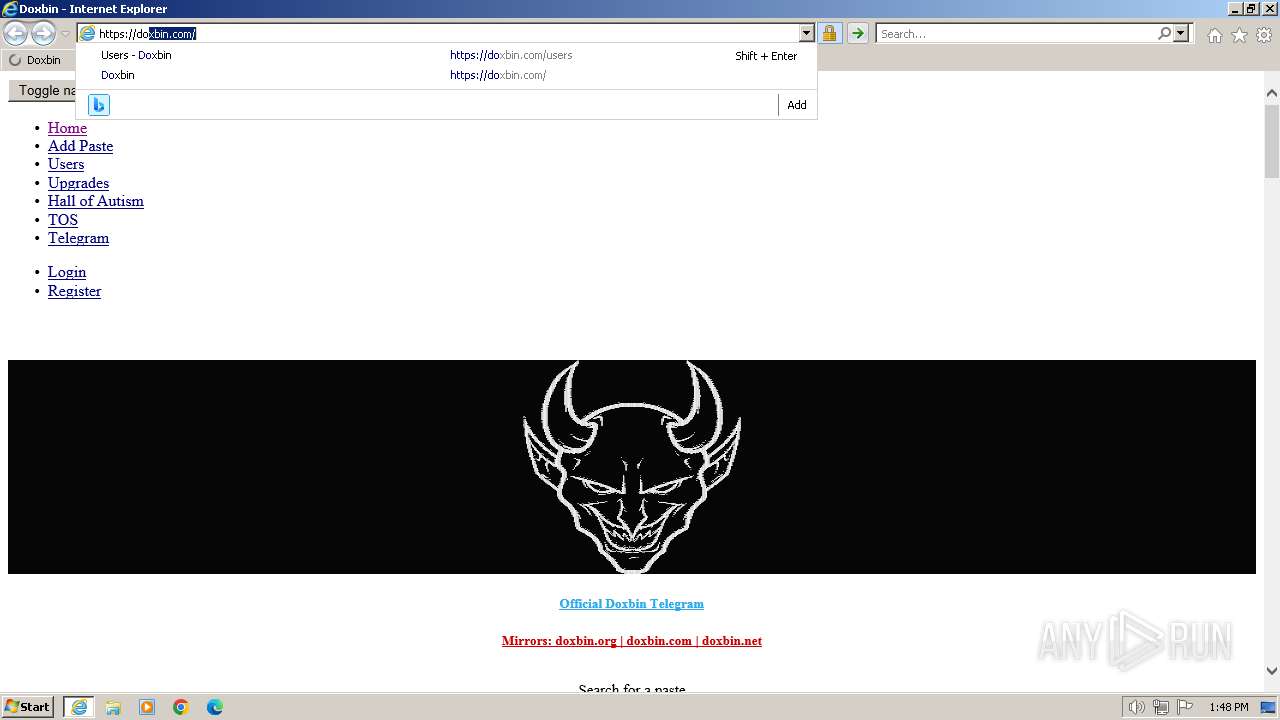
Task: Open Favorites star icon
Action: [1239, 35]
